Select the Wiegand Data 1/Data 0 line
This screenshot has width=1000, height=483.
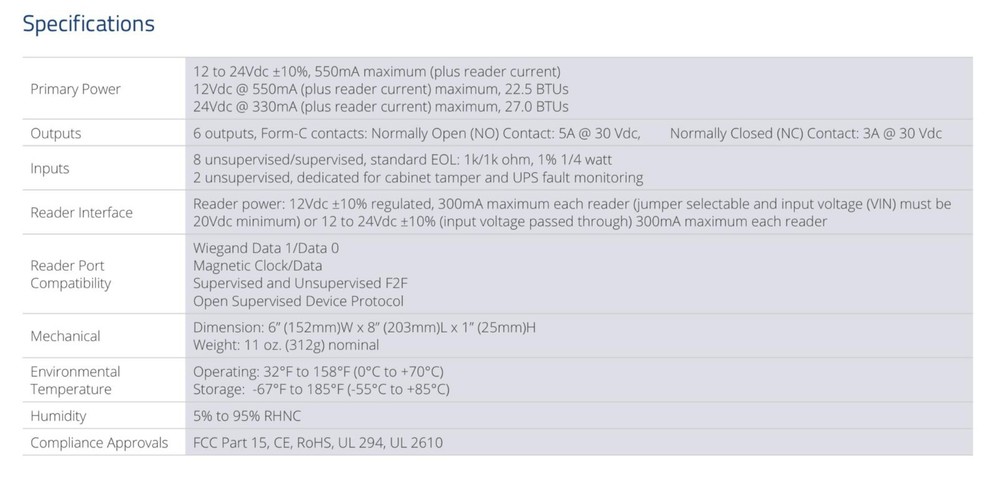[x=265, y=248]
